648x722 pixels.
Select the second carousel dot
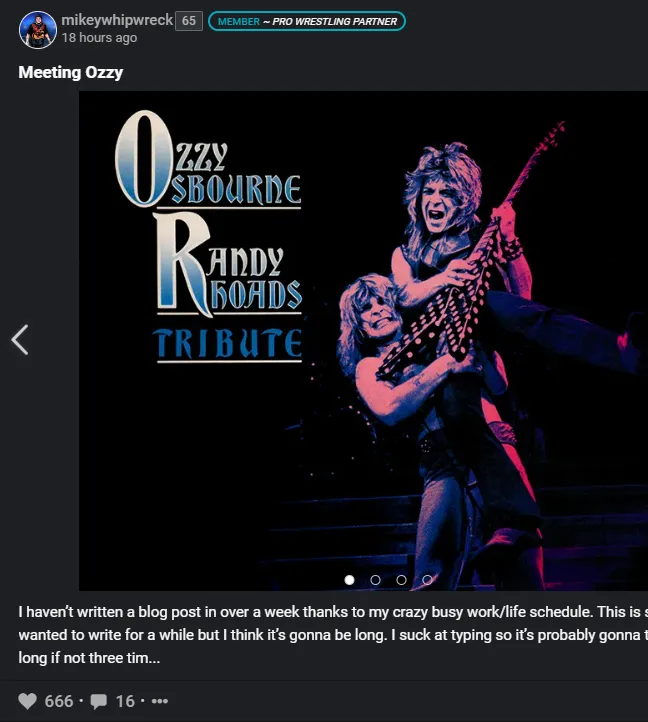tap(375, 580)
